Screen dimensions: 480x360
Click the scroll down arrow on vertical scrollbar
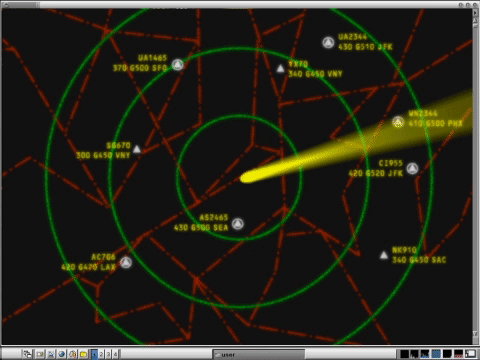click(x=475, y=333)
